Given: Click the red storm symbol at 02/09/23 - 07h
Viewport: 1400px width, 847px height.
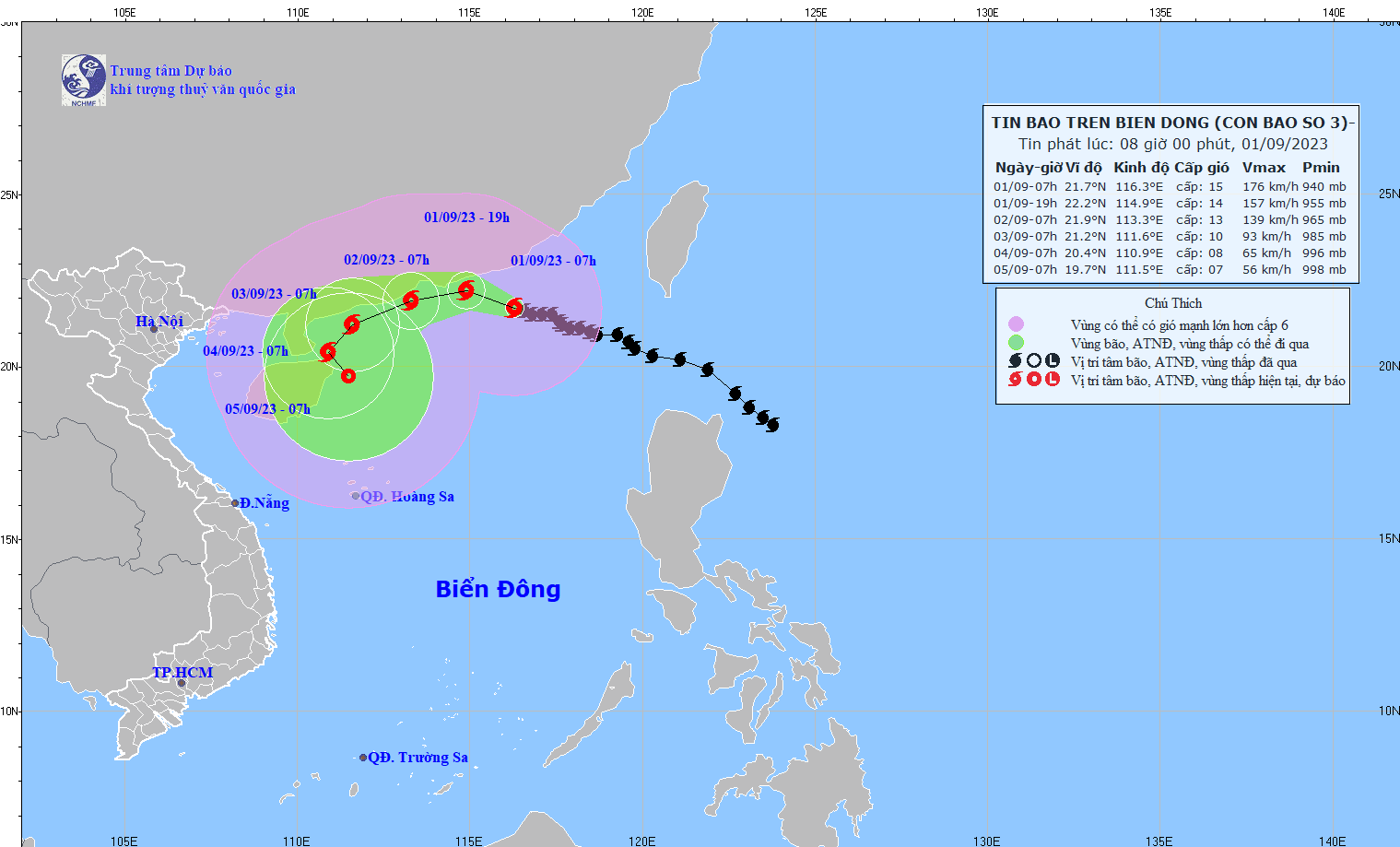Looking at the screenshot, I should pos(411,300).
